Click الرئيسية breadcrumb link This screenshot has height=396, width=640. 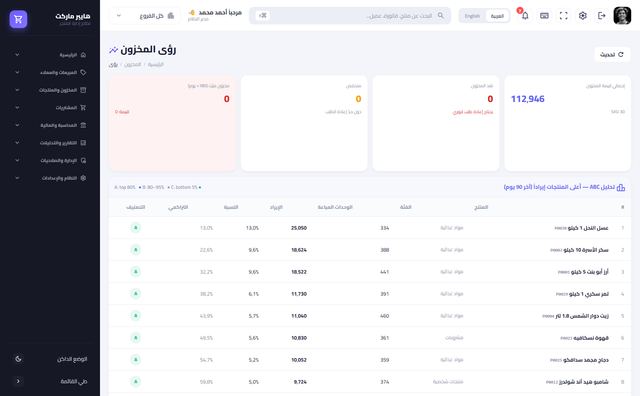(156, 65)
